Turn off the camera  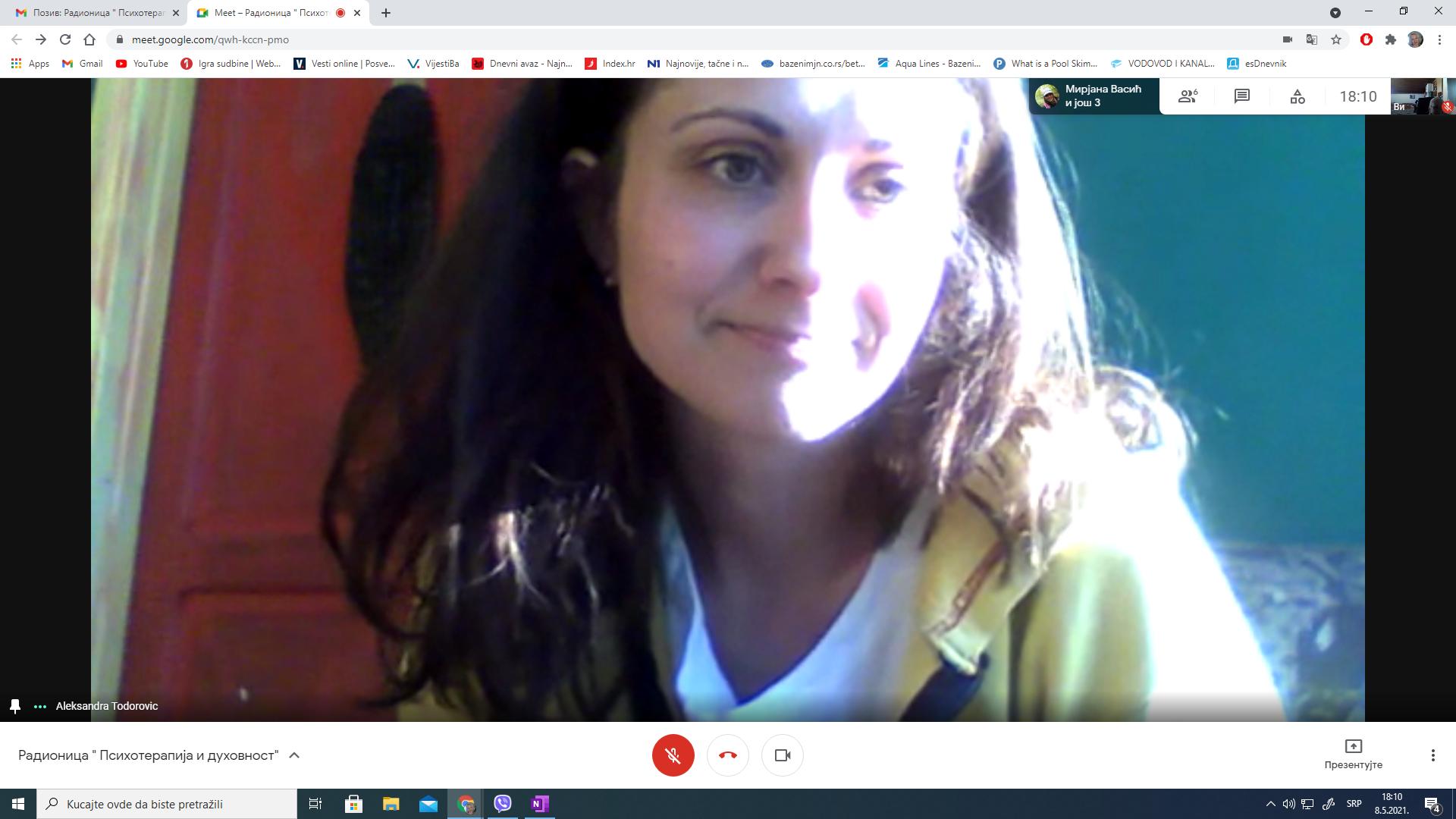(782, 755)
